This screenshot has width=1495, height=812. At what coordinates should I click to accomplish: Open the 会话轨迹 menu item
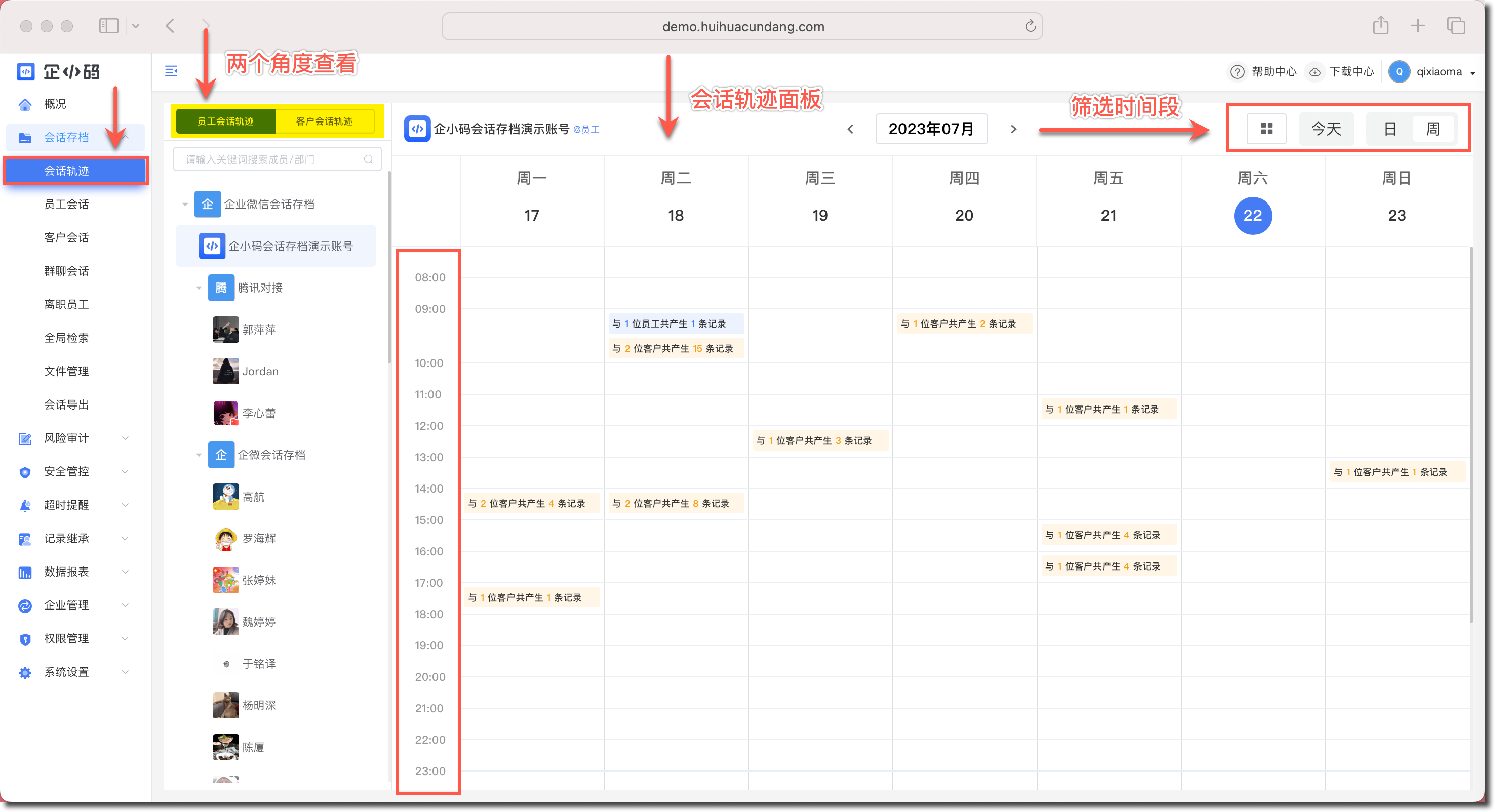pyautogui.click(x=75, y=171)
